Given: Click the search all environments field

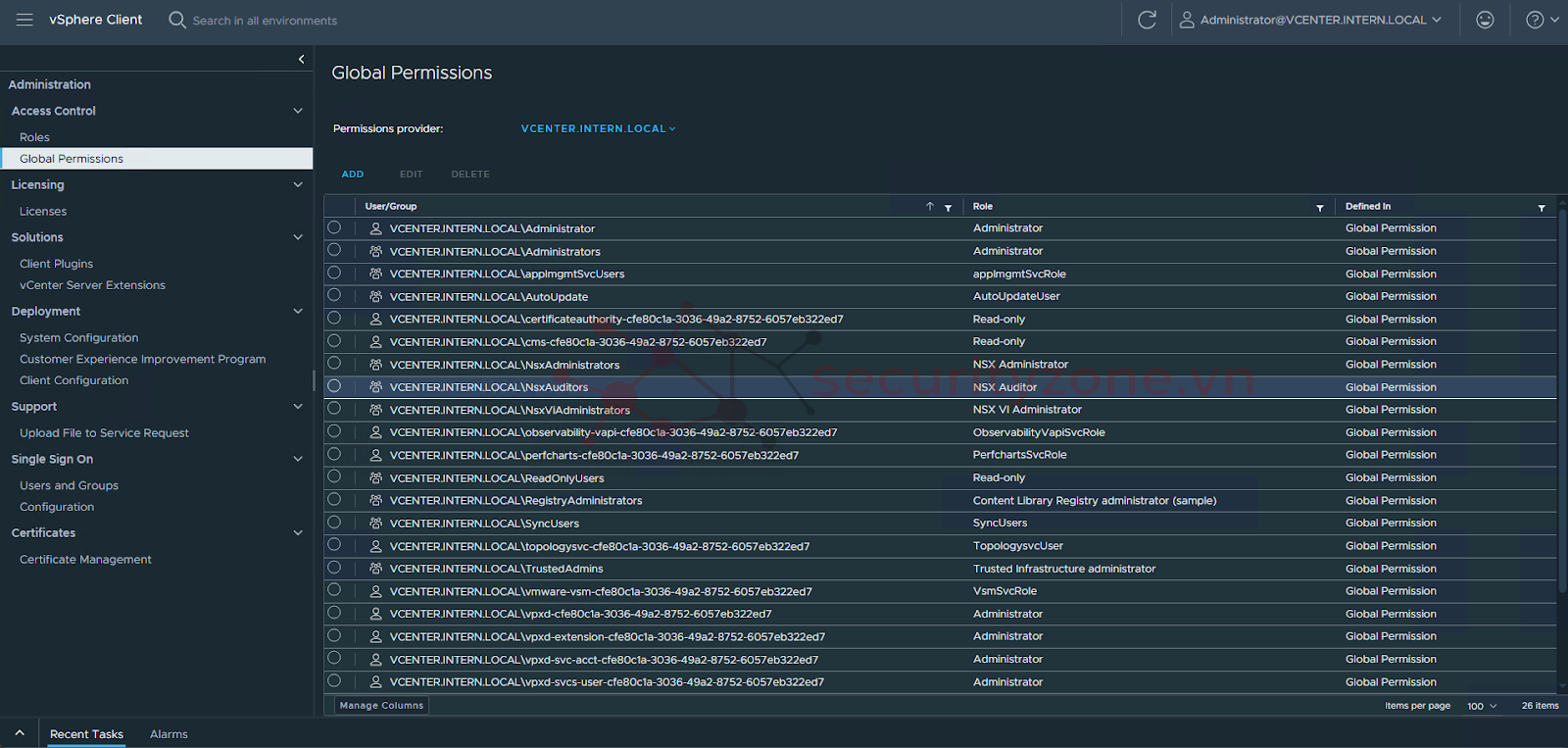Looking at the screenshot, I should (x=265, y=21).
